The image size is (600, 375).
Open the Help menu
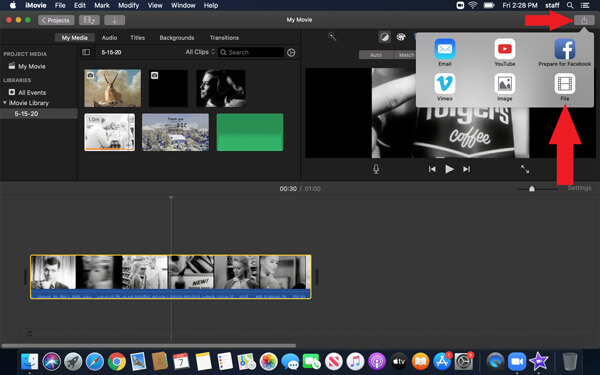tap(211, 5)
